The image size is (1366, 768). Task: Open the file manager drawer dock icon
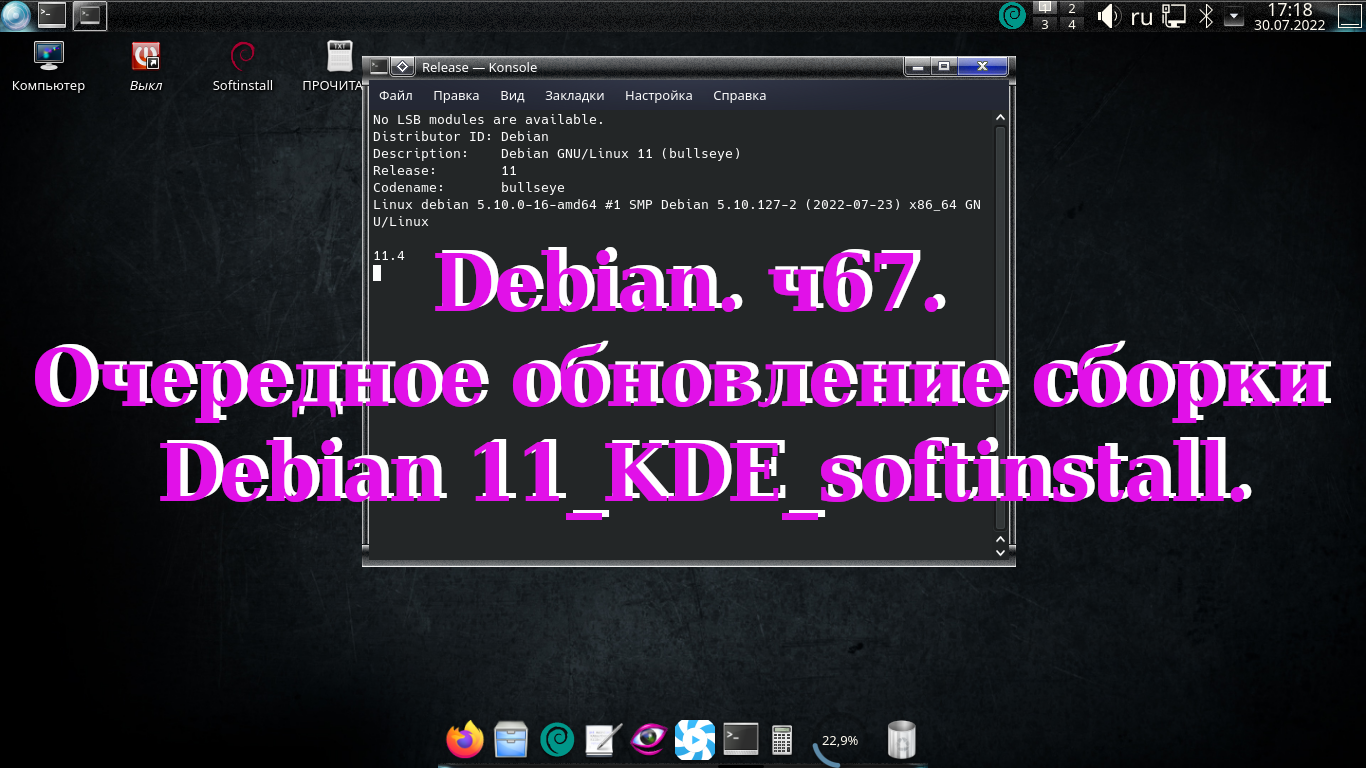512,739
